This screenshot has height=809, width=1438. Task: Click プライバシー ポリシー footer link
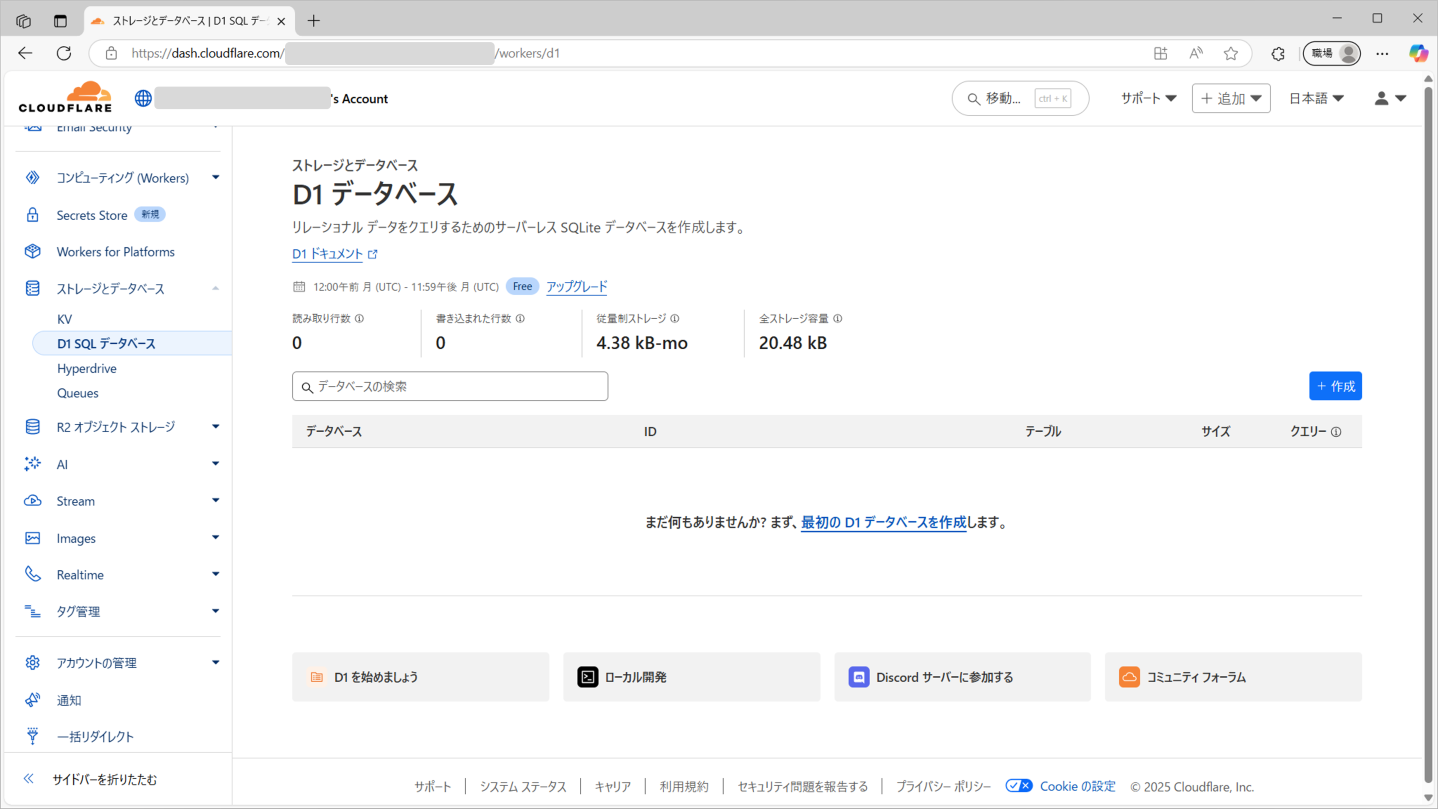943,787
